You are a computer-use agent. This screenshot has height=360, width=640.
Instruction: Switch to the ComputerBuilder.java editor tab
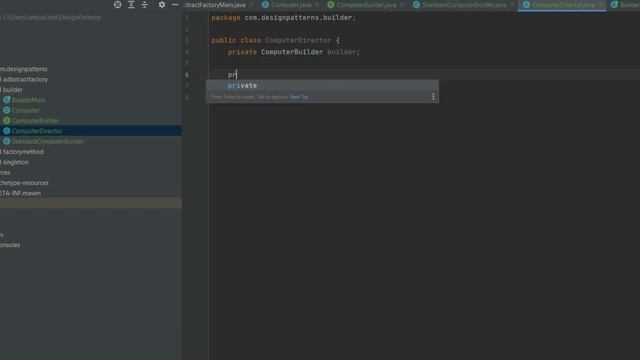pyautogui.click(x=366, y=5)
